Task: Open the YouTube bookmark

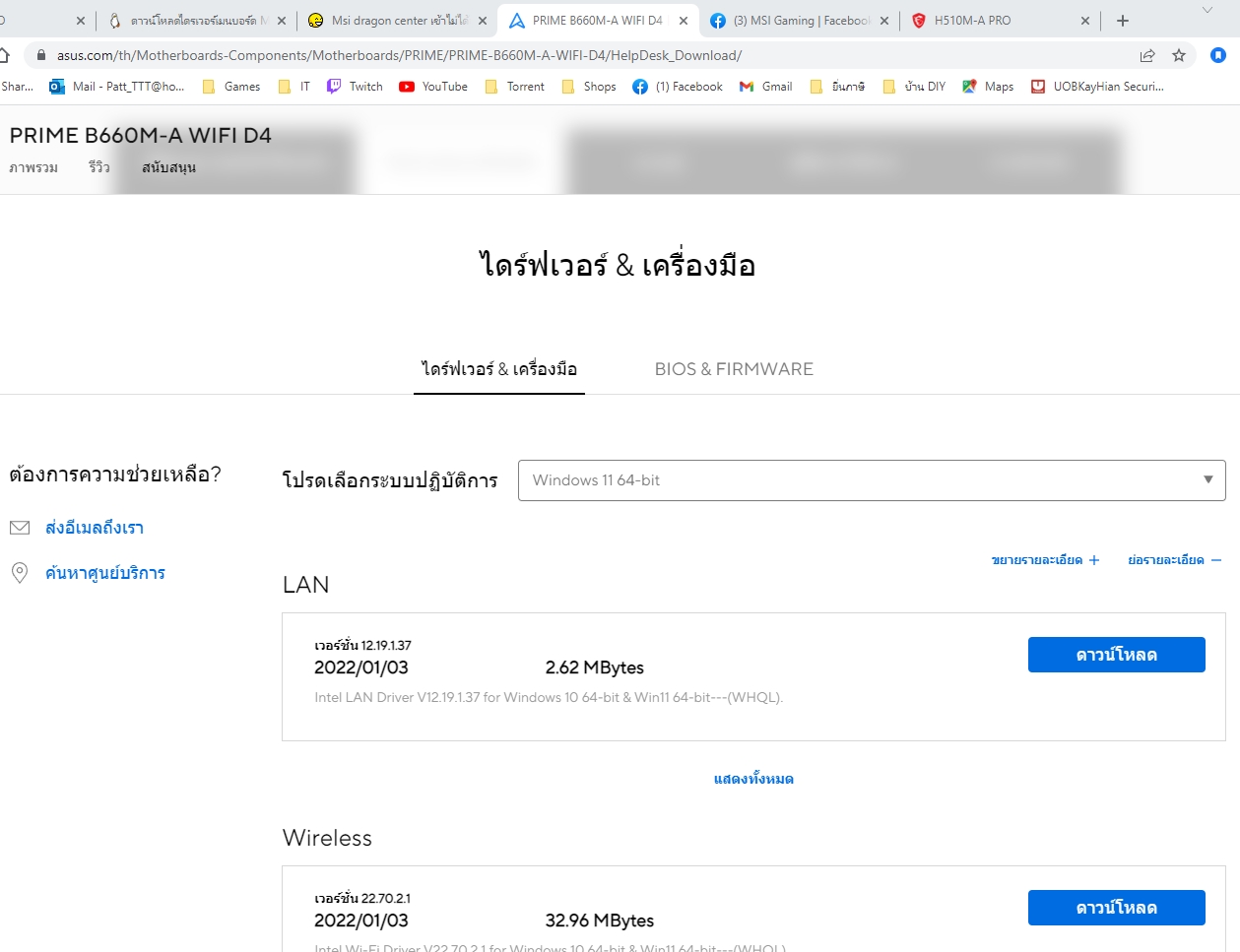Action: (433, 87)
